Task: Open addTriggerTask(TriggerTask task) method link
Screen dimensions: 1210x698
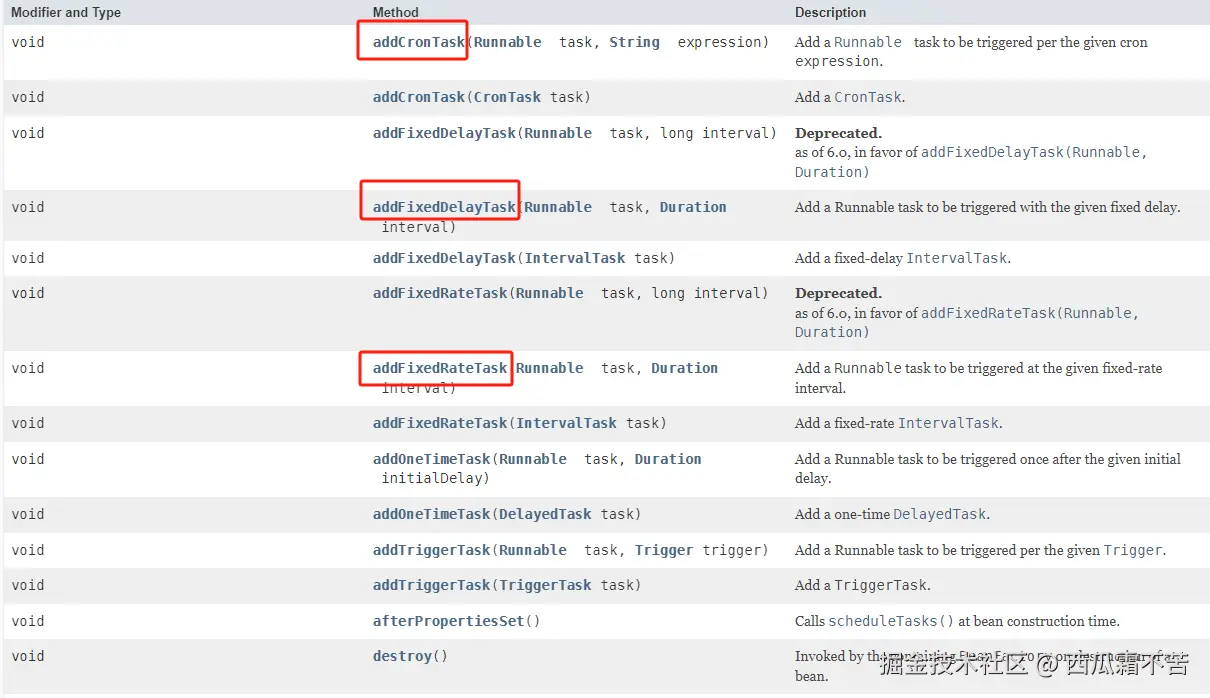Action: [x=432, y=585]
